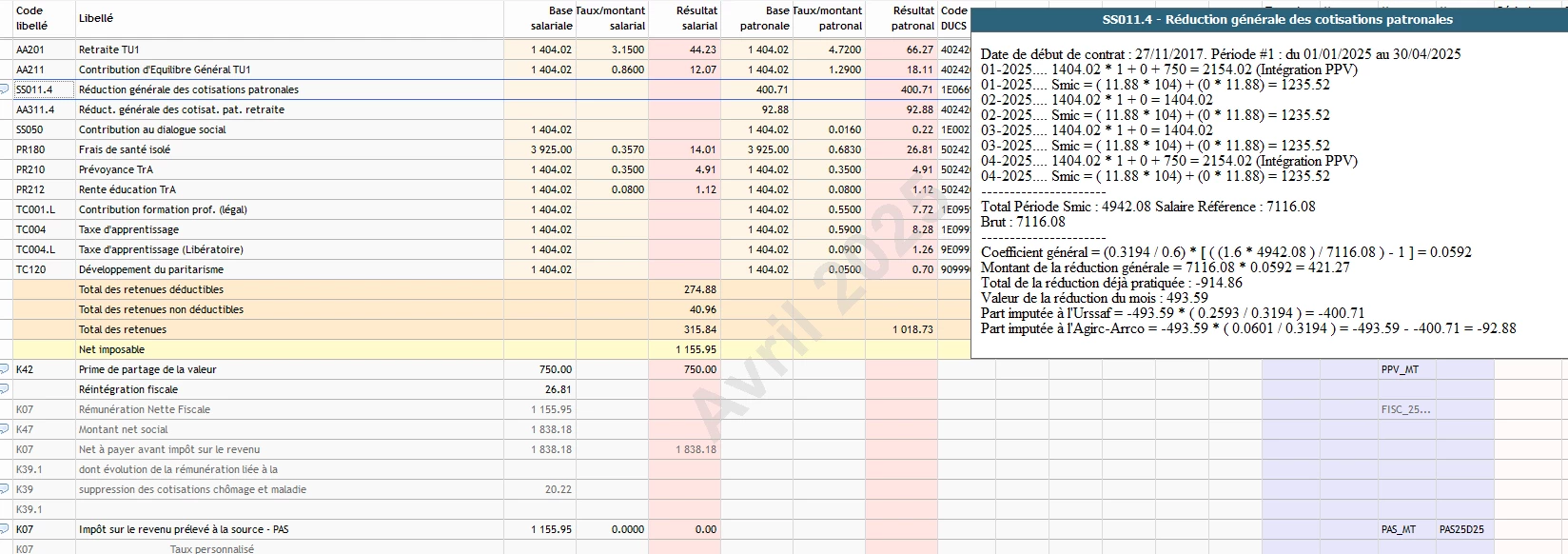Image resolution: width=1568 pixels, height=554 pixels.
Task: Click the SS011.4 tooltip title bar
Action: point(1269,19)
